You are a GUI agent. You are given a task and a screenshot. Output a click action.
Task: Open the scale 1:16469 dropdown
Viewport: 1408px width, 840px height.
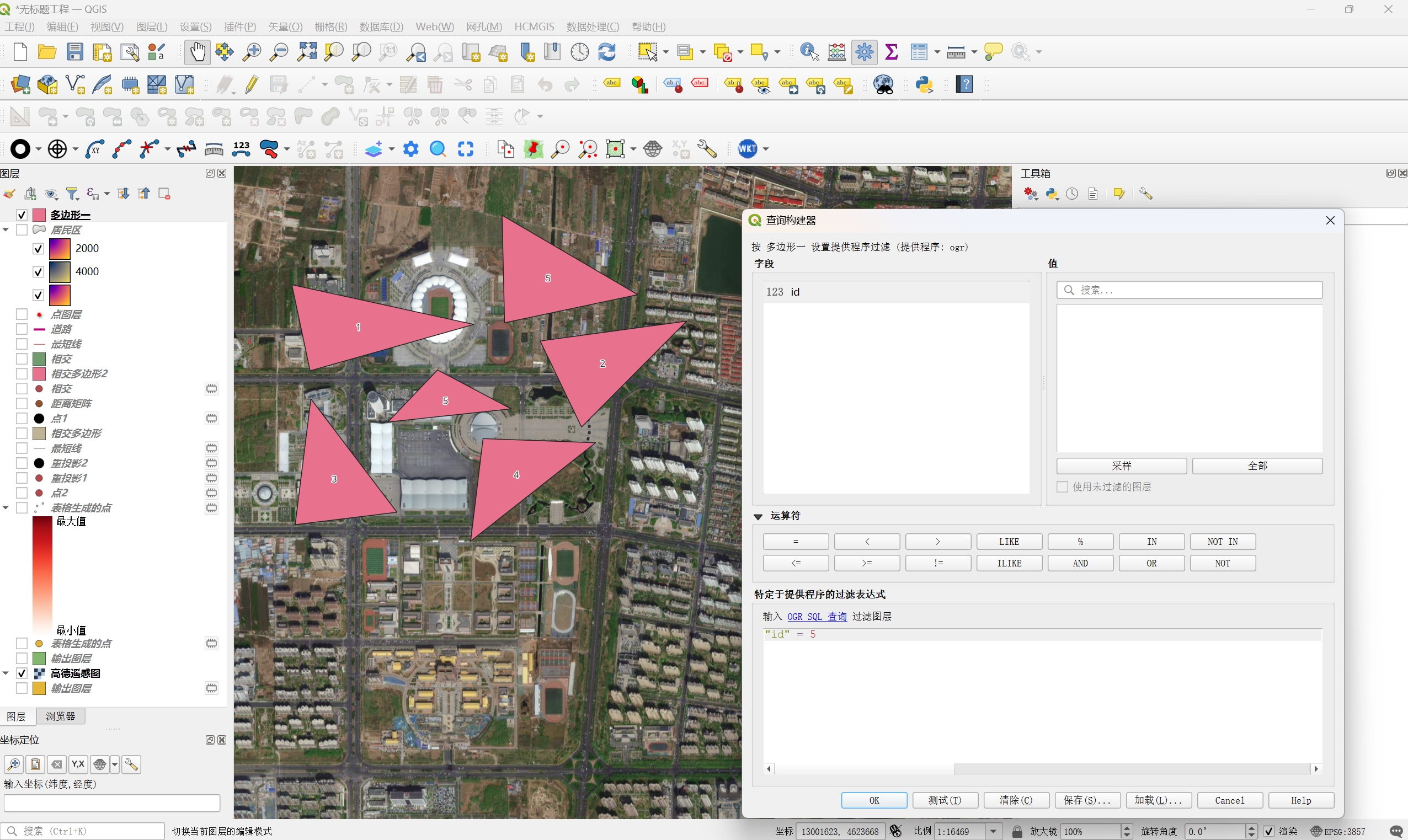(x=994, y=831)
